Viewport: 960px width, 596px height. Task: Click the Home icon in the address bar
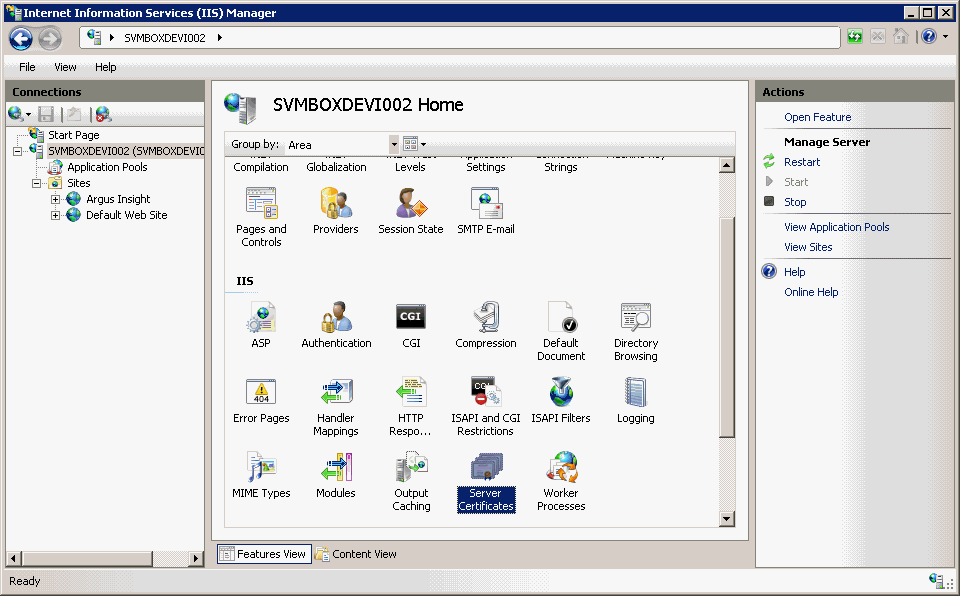[x=901, y=37]
